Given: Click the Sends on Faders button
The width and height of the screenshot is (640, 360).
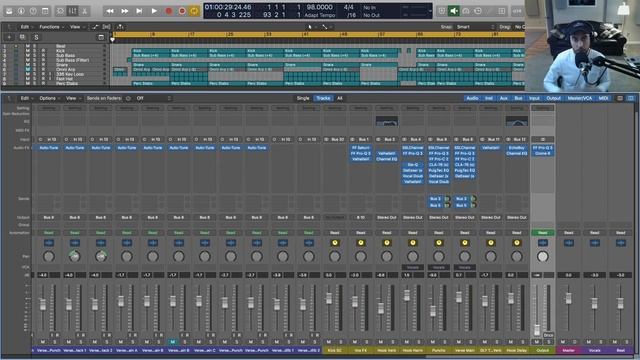Looking at the screenshot, I should (104, 98).
